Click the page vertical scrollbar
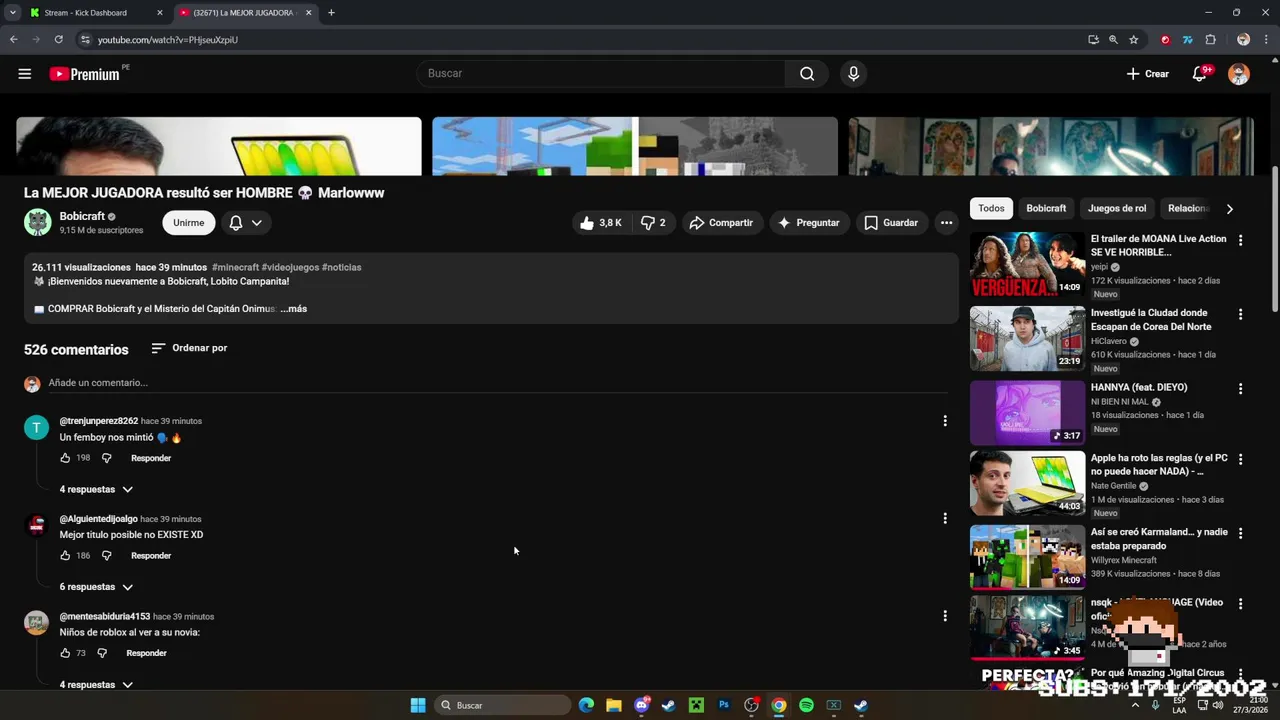 [x=1274, y=240]
